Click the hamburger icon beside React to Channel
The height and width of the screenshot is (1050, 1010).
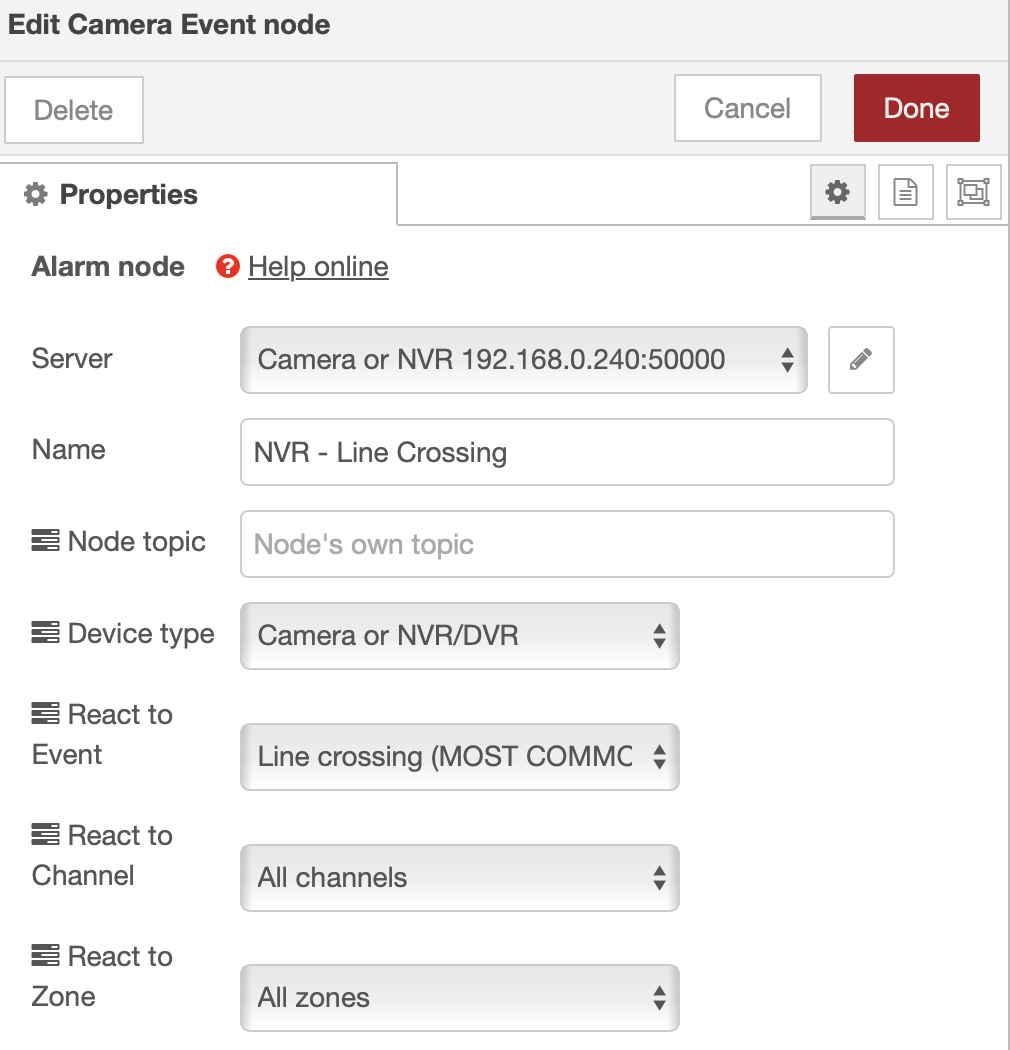pos(44,835)
